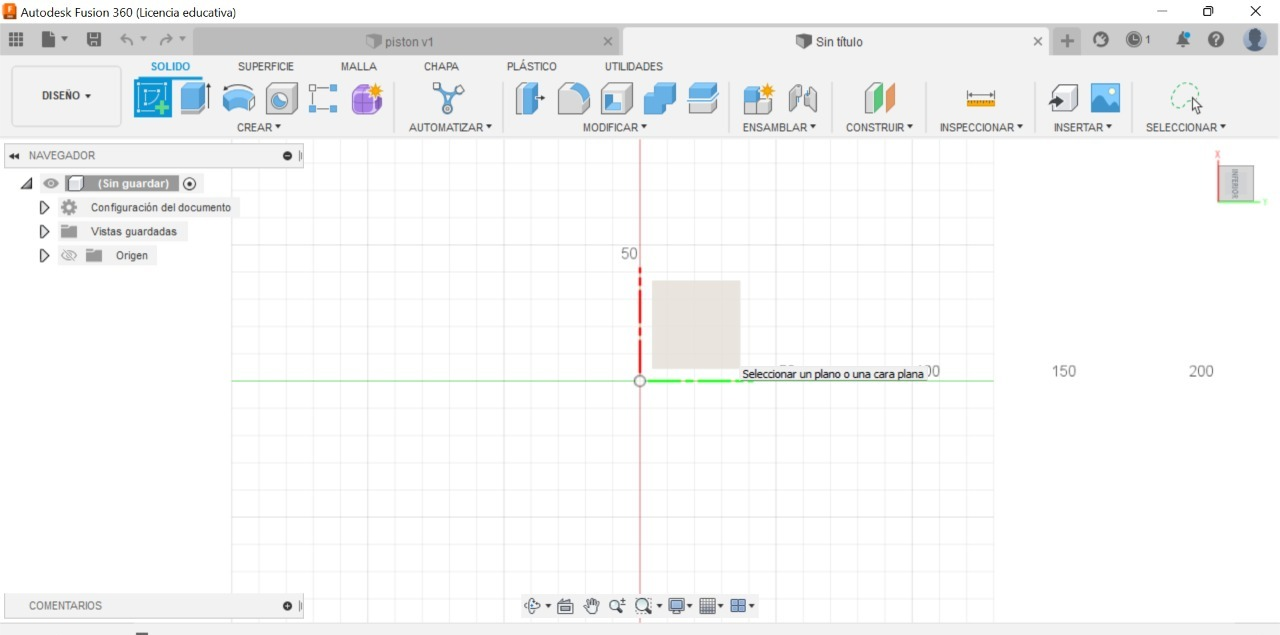Expand the Vistas guardadas node
This screenshot has width=1280, height=635.
44,232
